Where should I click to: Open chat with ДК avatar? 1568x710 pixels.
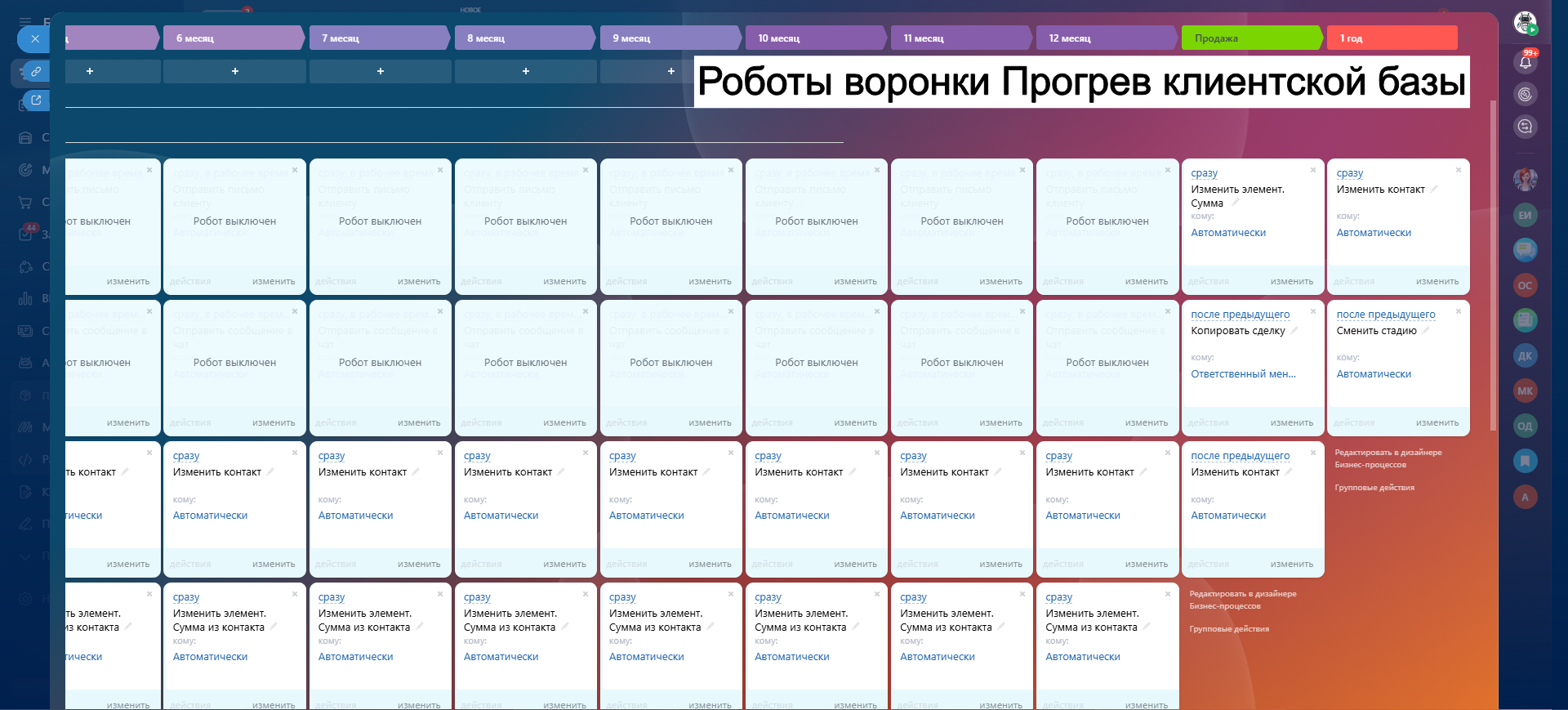(1525, 356)
